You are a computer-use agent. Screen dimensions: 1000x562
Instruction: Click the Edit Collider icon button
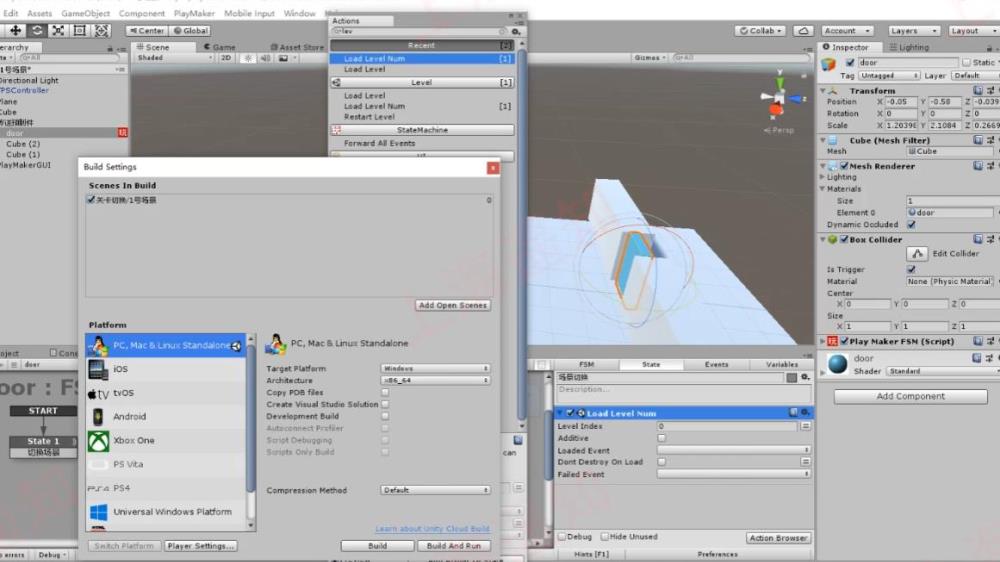pyautogui.click(x=917, y=253)
